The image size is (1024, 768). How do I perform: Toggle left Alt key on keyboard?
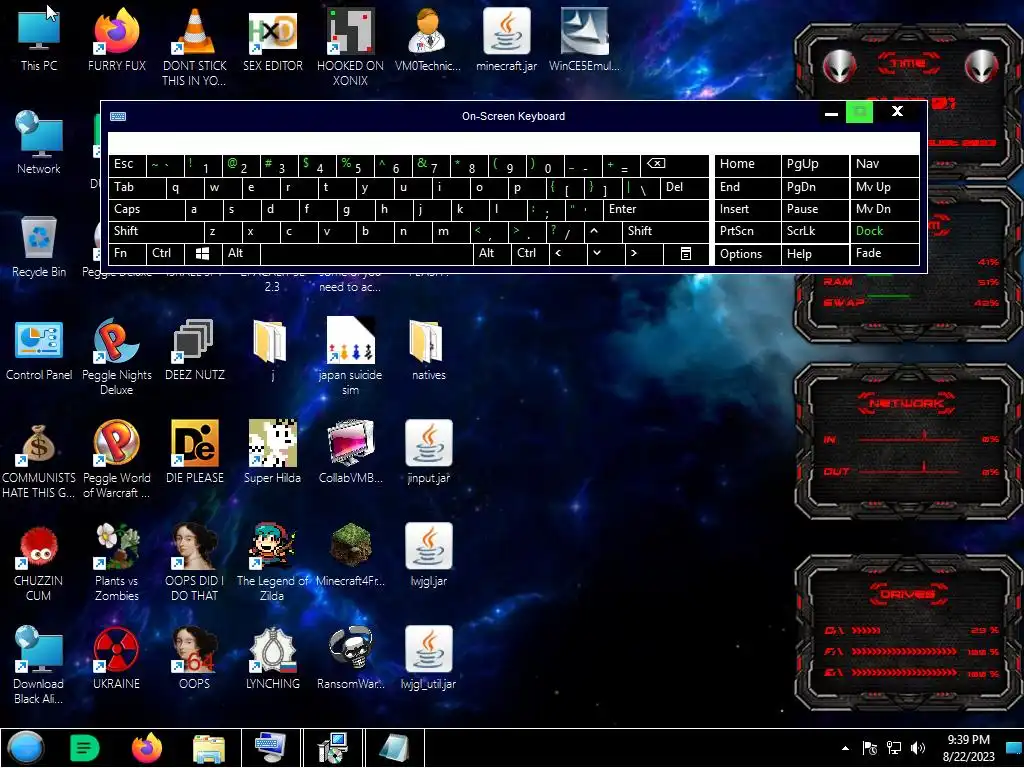click(242, 253)
